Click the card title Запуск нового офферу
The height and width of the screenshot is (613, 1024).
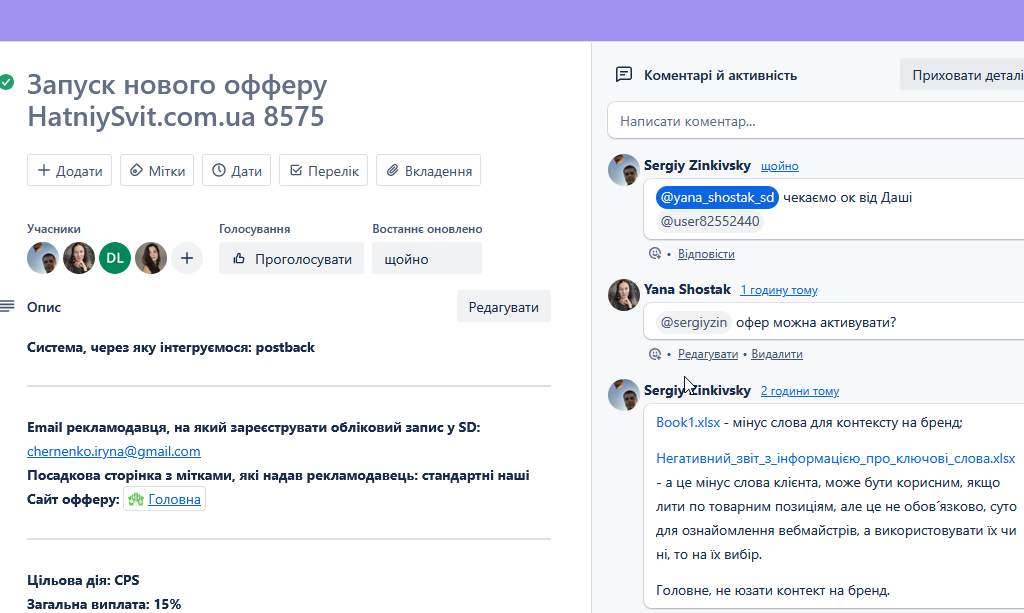tap(176, 101)
